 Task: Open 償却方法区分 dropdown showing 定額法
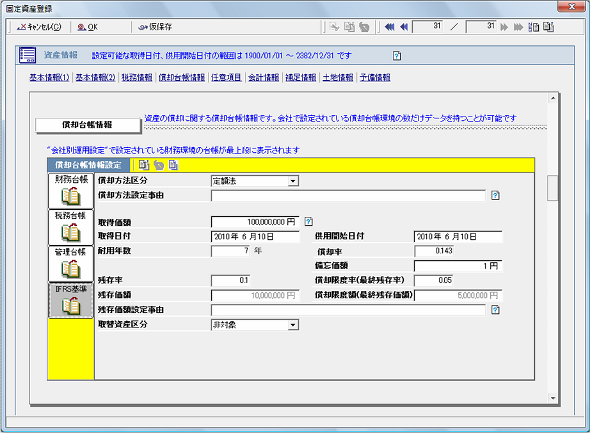pos(255,181)
